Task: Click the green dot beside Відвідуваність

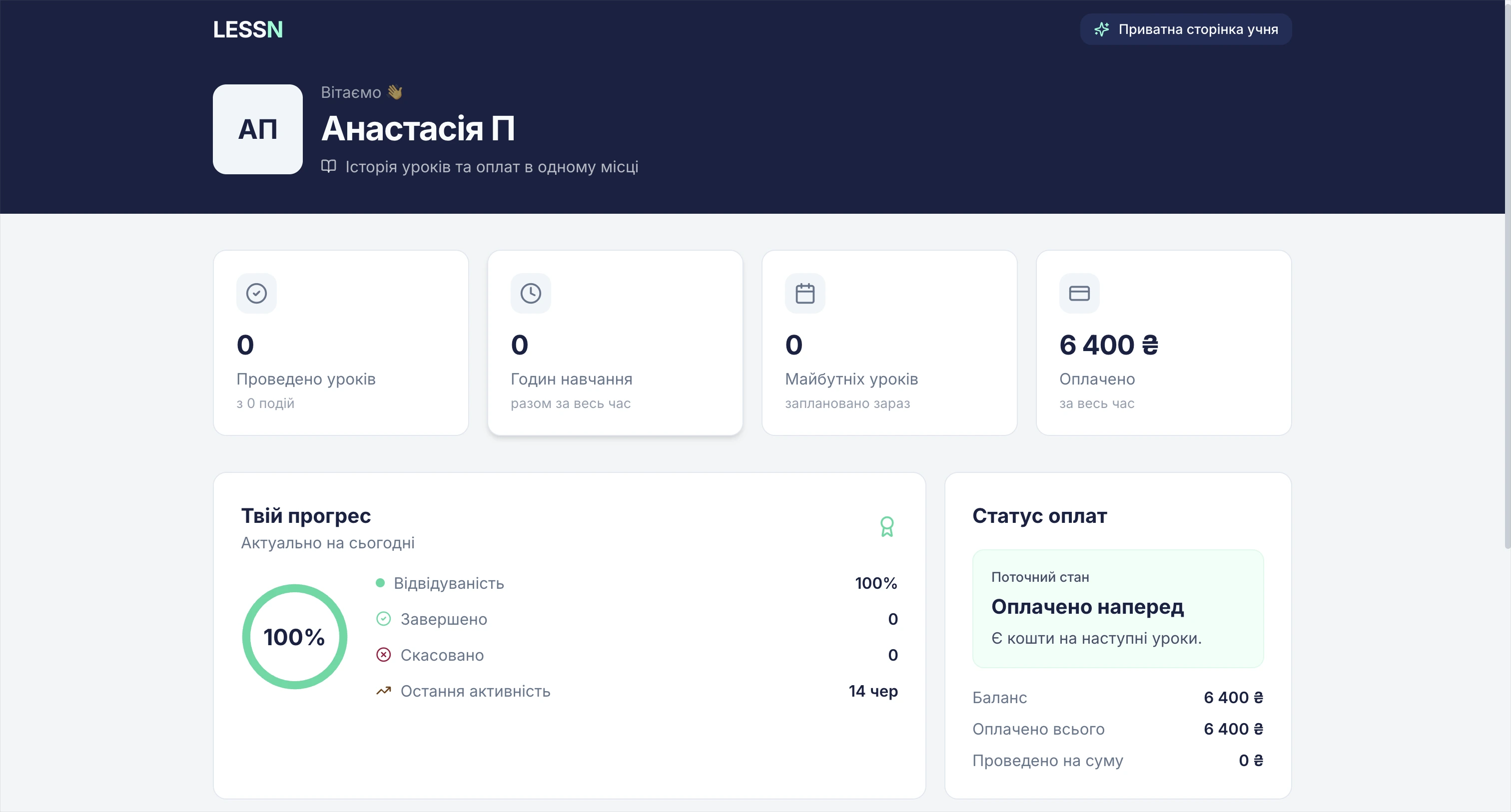Action: point(380,583)
